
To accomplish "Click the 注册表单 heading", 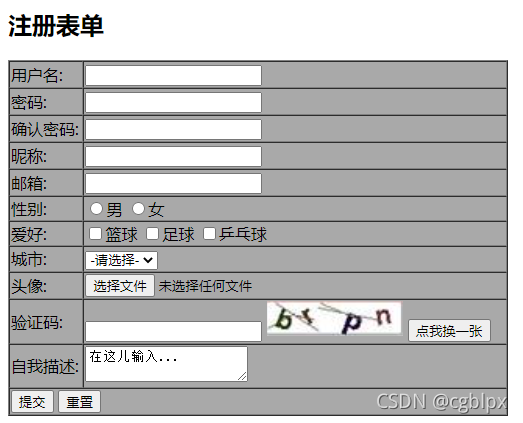I will click(56, 26).
